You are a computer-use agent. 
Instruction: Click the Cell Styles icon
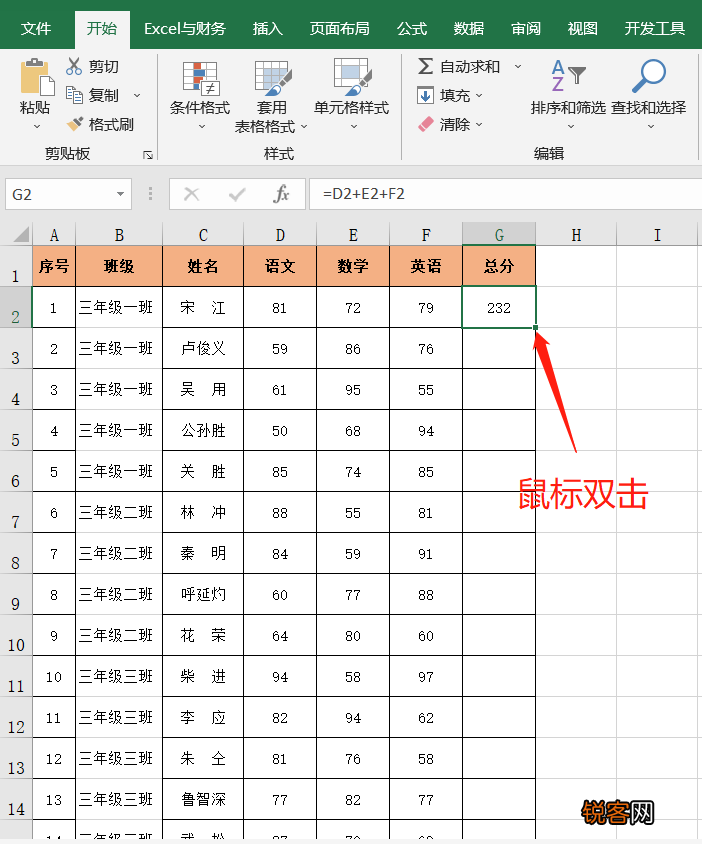(x=352, y=77)
